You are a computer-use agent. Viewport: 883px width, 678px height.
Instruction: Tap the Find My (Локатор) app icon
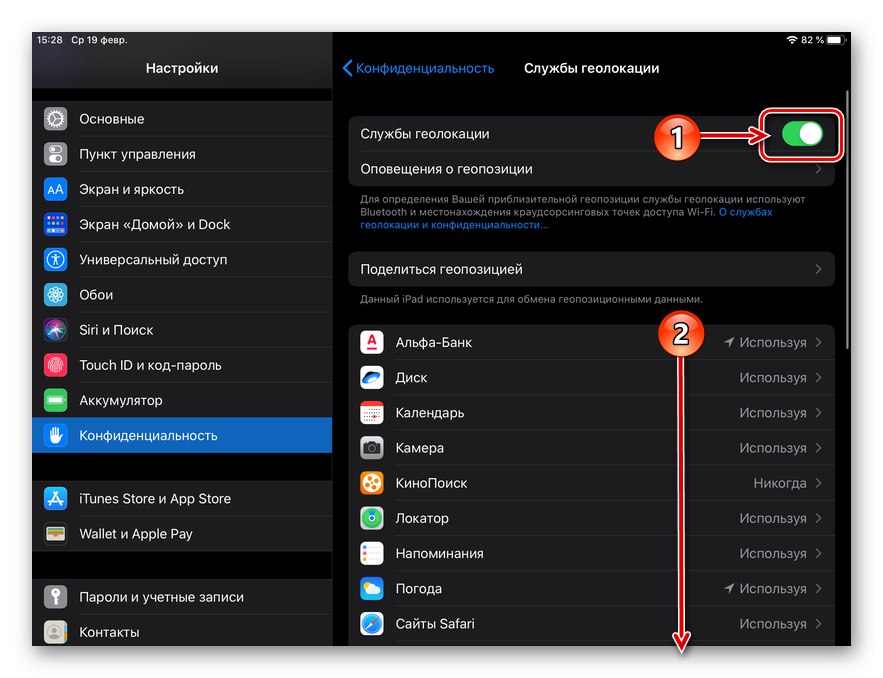click(372, 518)
